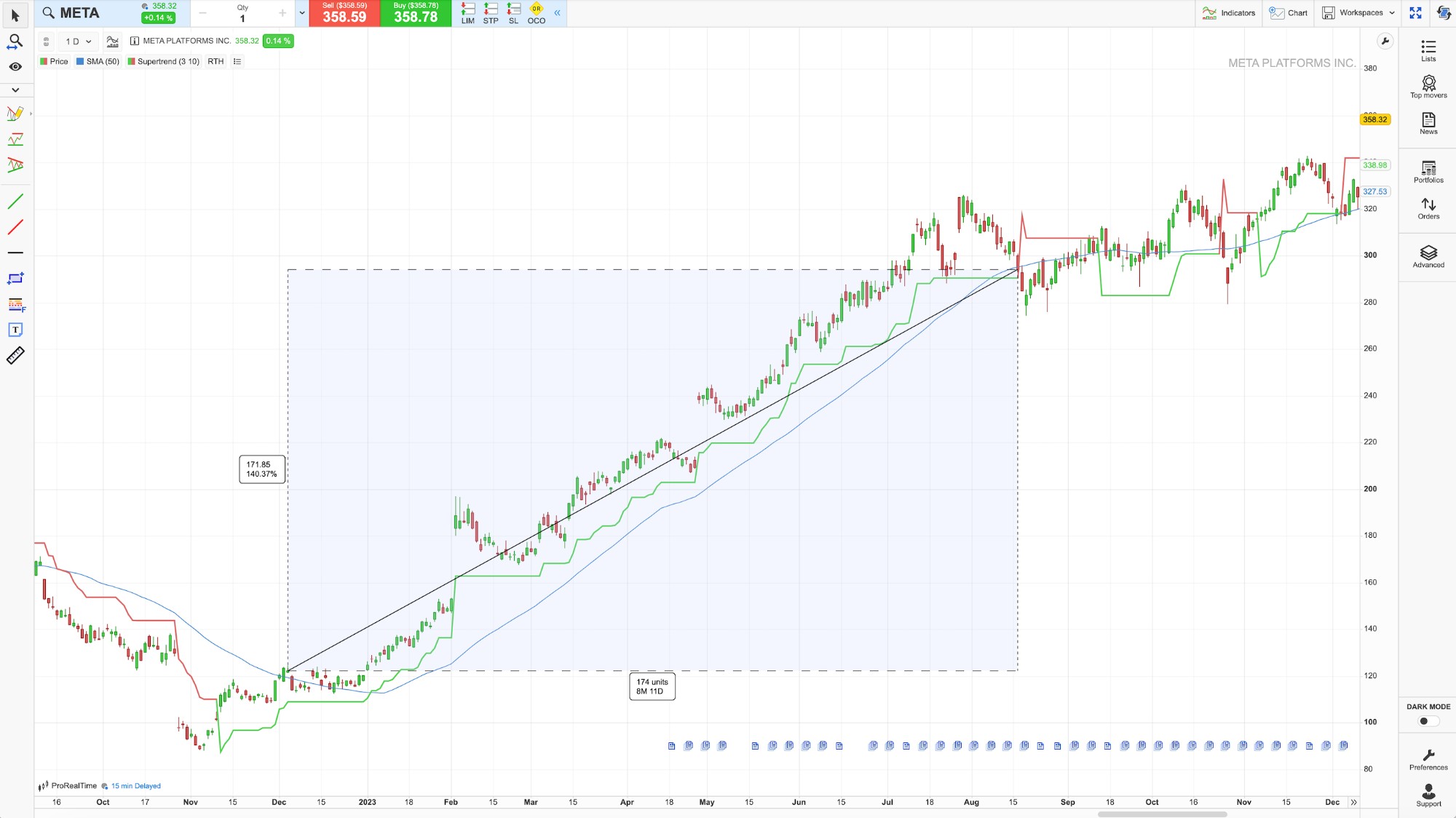This screenshot has height=818, width=1456.
Task: Open the Chart menu
Action: 1289,13
